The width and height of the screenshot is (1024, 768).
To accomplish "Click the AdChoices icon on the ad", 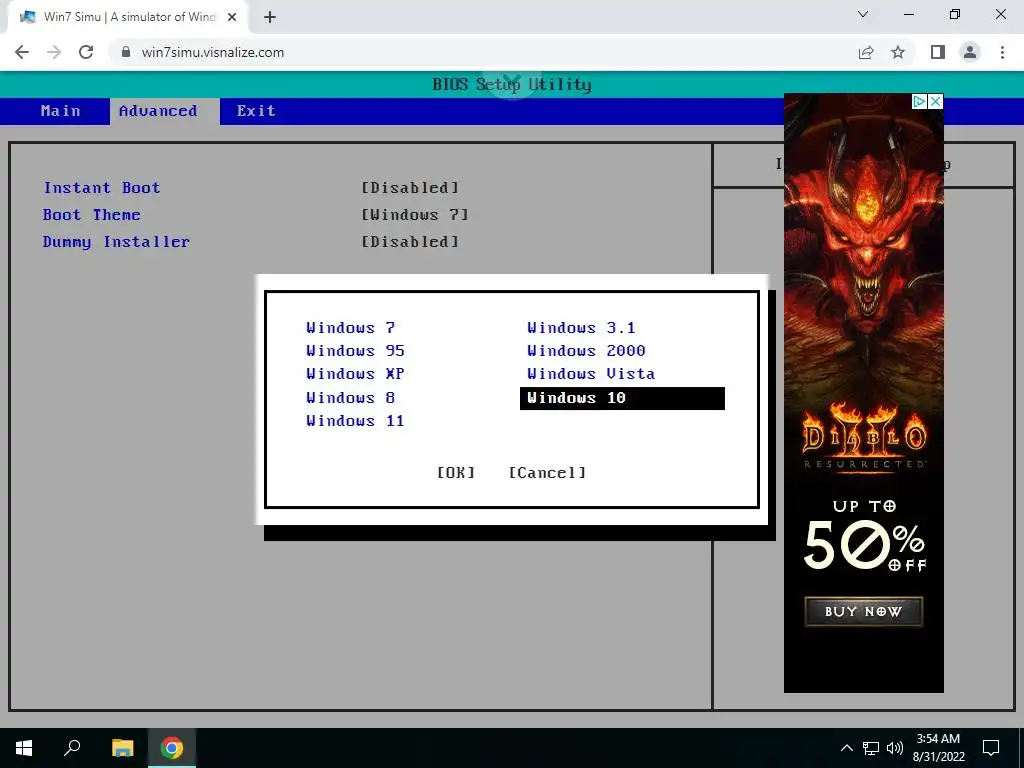I will (x=920, y=101).
